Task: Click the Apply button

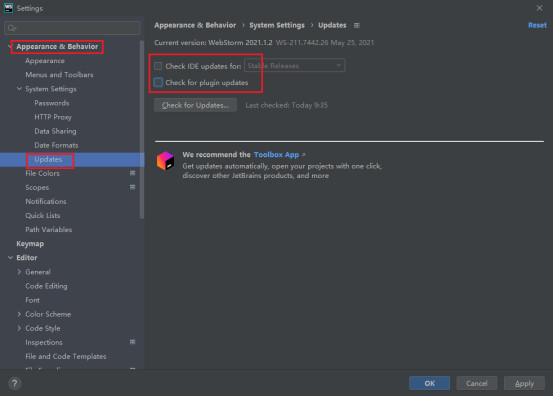Action: [x=524, y=383]
